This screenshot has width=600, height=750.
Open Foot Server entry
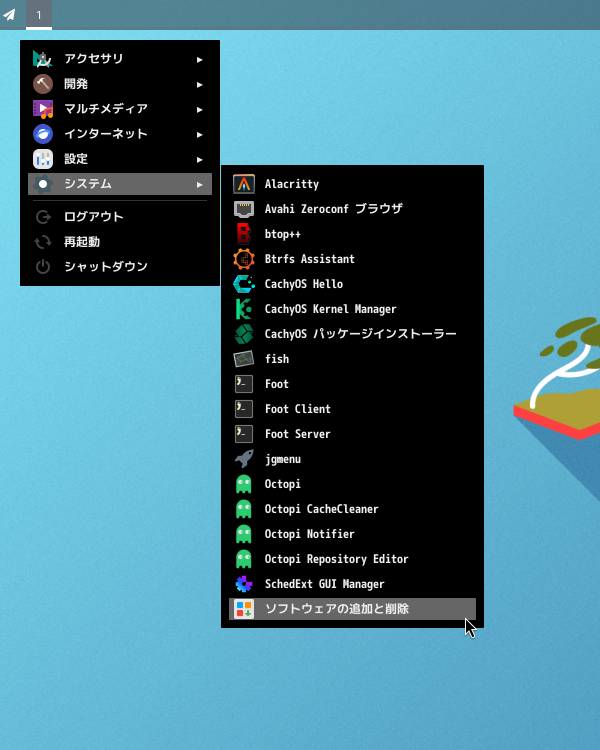coord(352,434)
